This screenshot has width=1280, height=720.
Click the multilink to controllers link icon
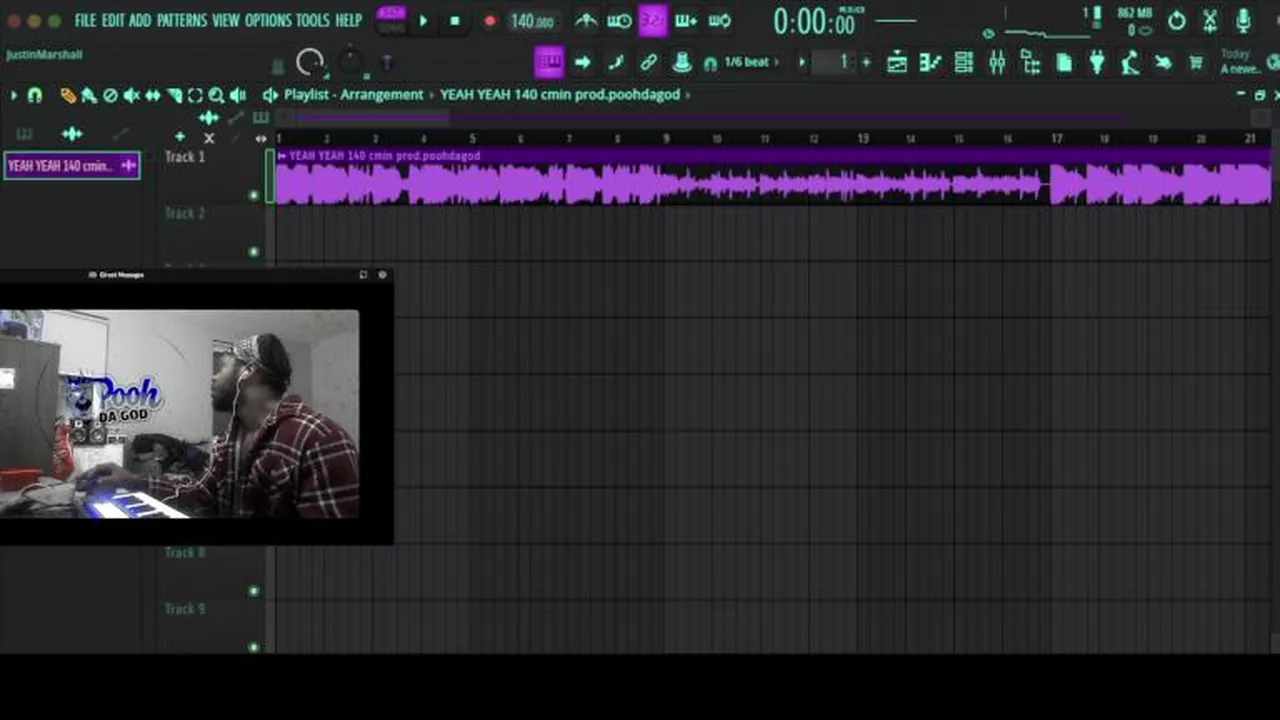(648, 63)
